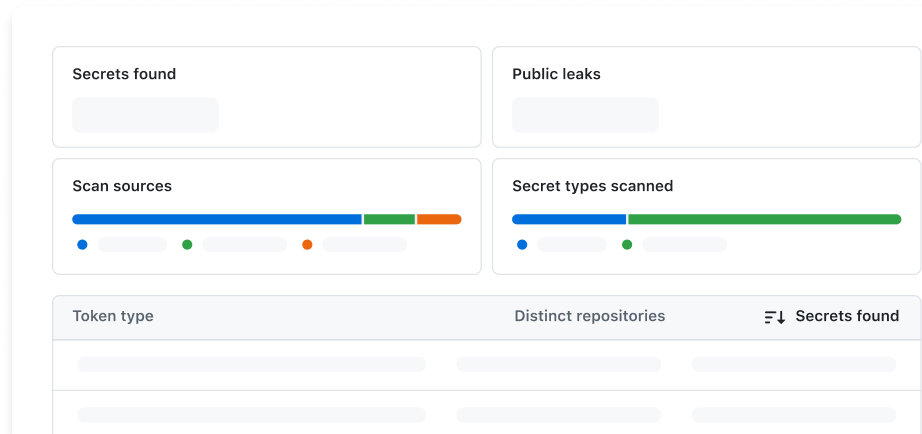The height and width of the screenshot is (434, 922).
Task: Click the blue legend dot under Scan sources
Action: tap(82, 244)
